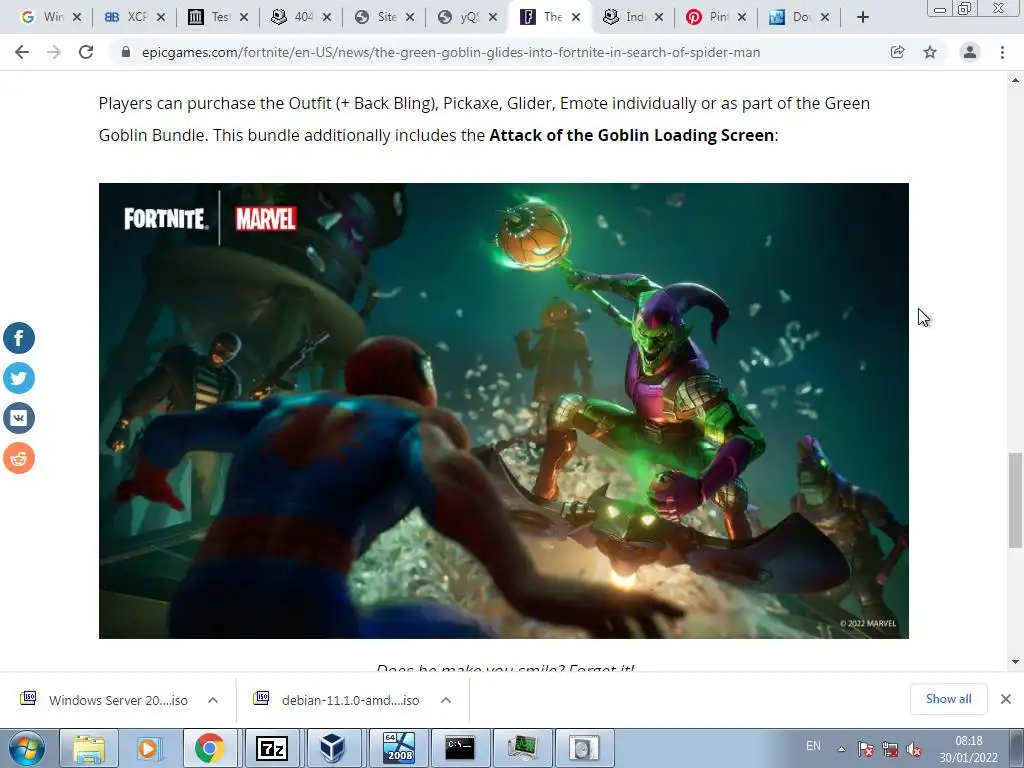The image size is (1024, 768).
Task: Share article on VK
Action: 19,418
